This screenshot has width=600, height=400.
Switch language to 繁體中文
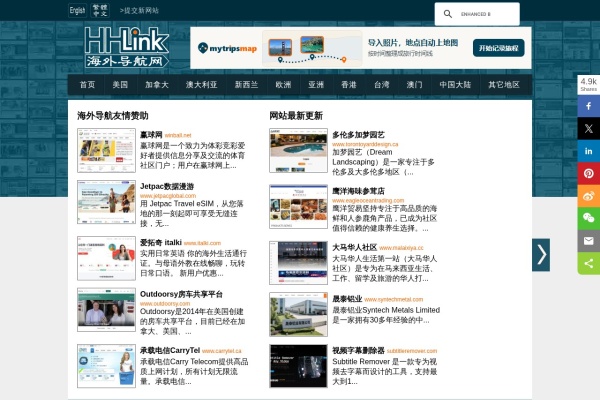pos(100,11)
